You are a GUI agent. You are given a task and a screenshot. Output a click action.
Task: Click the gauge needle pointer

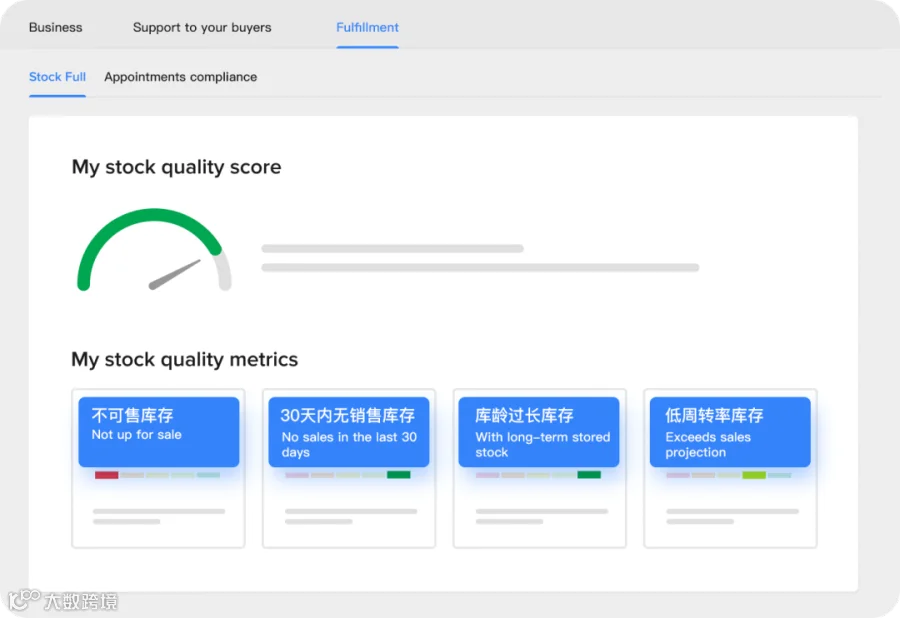174,274
